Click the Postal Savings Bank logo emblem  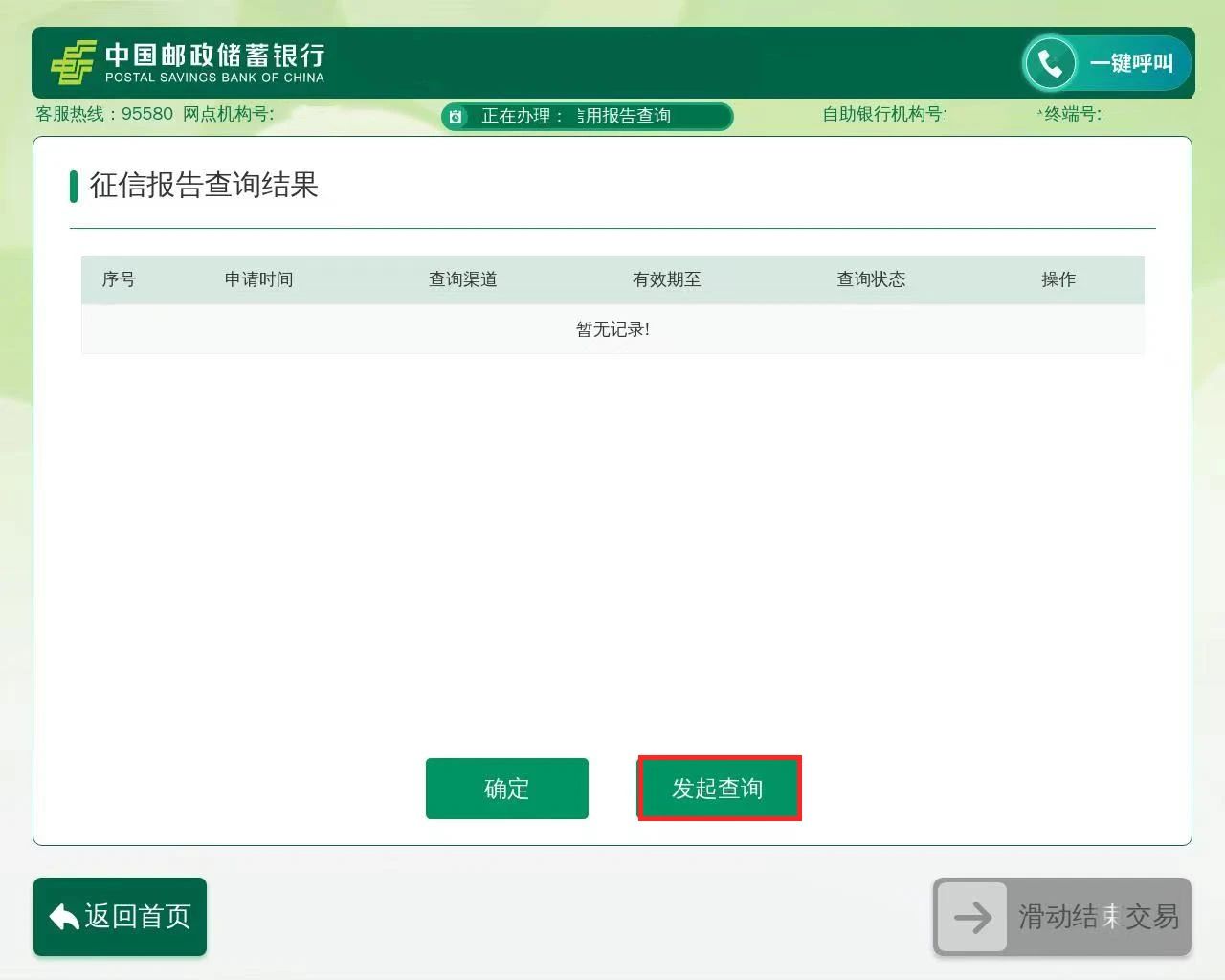(x=73, y=62)
